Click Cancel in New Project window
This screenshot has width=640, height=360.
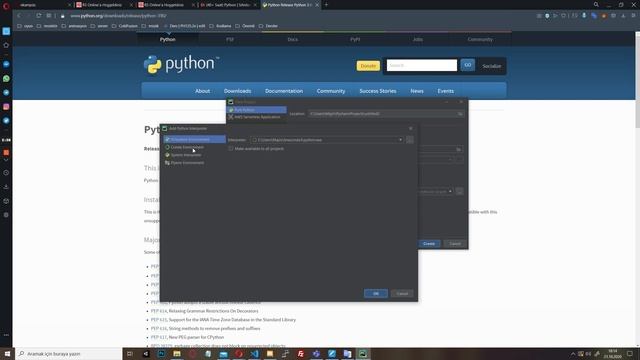455,244
